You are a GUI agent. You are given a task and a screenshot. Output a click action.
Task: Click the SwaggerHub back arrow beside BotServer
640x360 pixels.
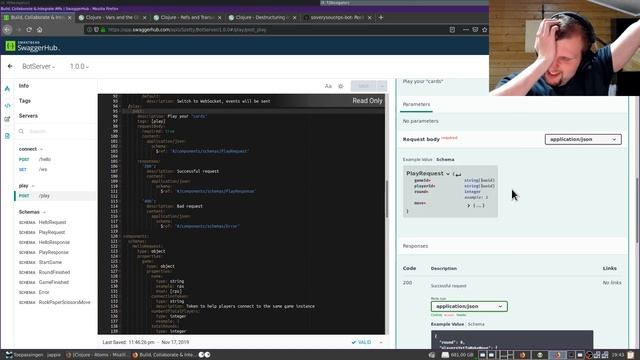pyautogui.click(x=10, y=66)
